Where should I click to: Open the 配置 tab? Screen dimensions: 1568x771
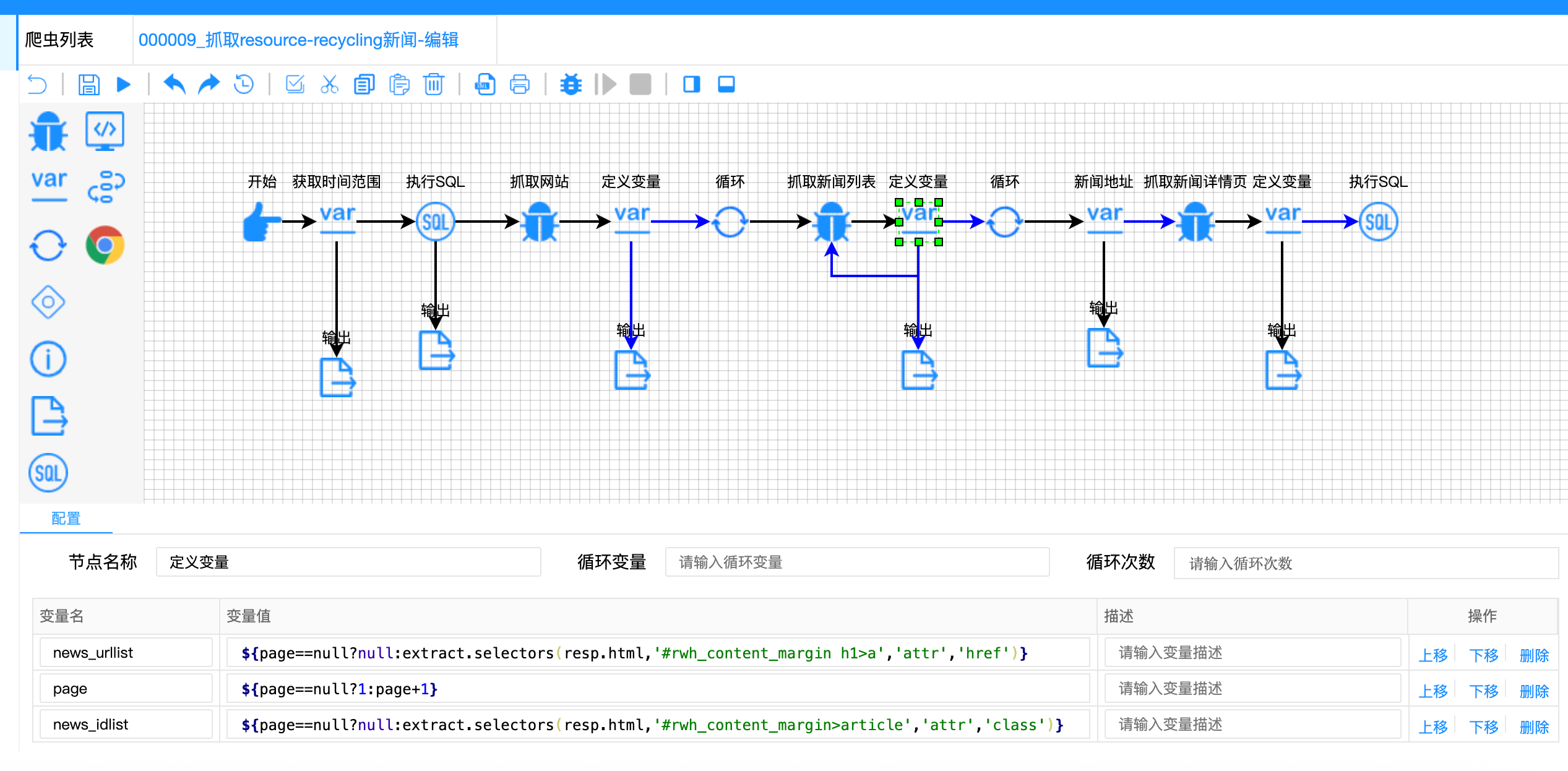[x=66, y=519]
